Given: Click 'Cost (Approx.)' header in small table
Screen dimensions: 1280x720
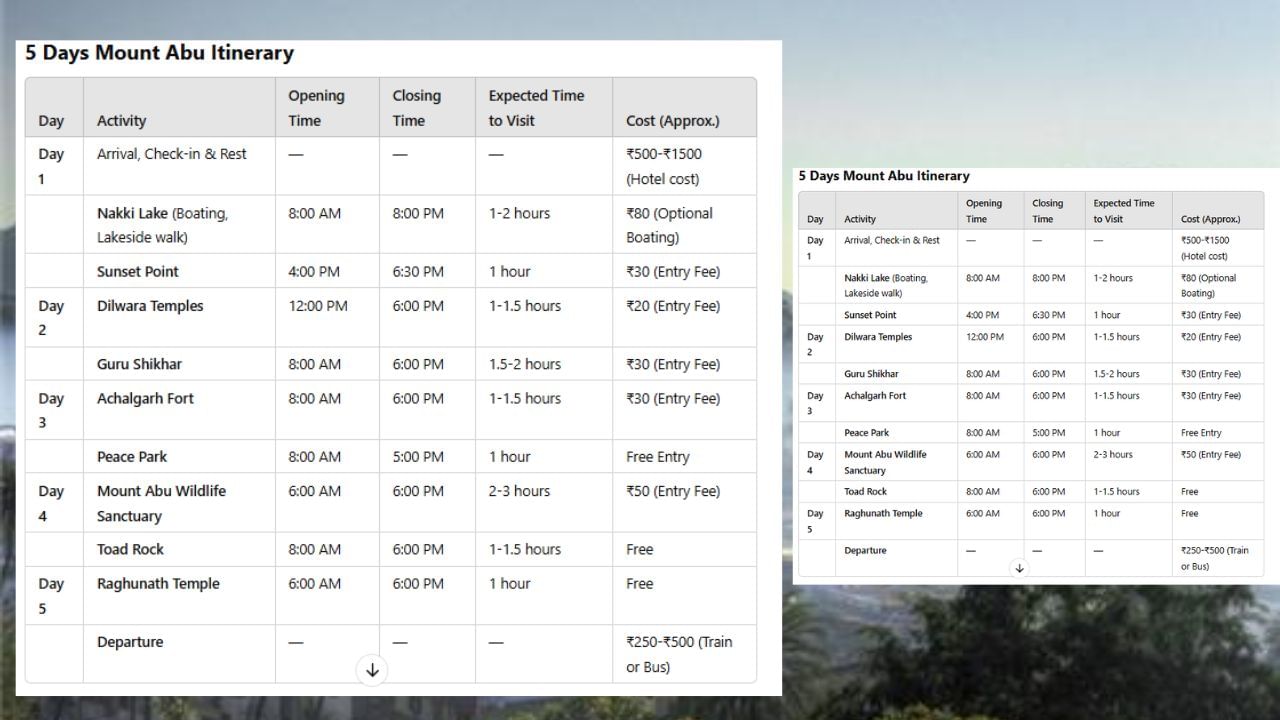Looking at the screenshot, I should pyautogui.click(x=1210, y=219).
